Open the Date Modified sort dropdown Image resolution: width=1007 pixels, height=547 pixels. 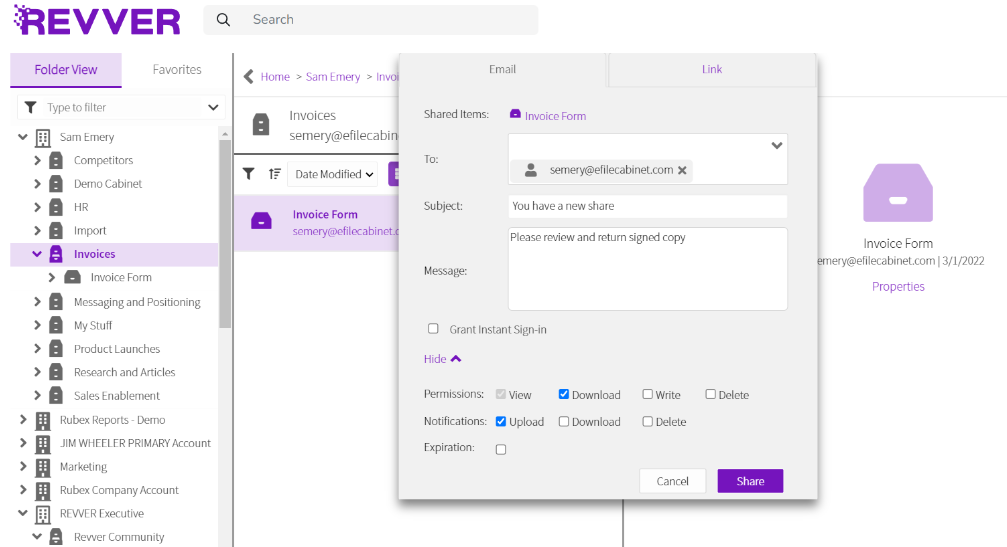click(x=334, y=174)
